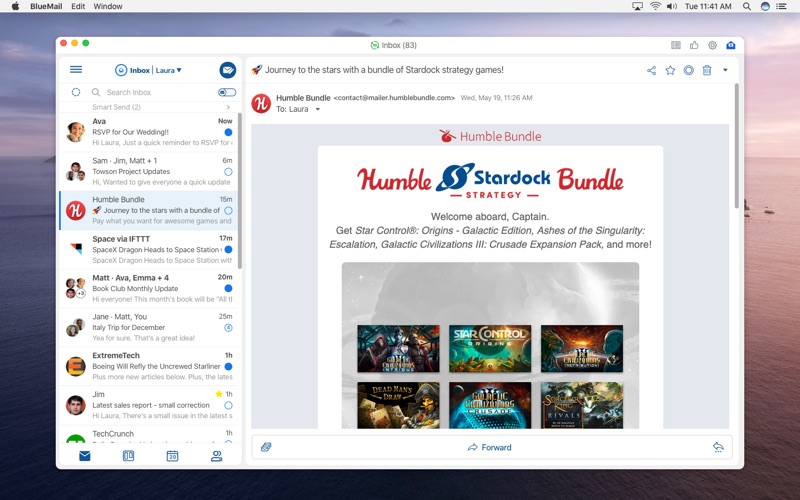
Task: Open the ExtremeTech Boeing Starliner email
Action: pos(148,366)
